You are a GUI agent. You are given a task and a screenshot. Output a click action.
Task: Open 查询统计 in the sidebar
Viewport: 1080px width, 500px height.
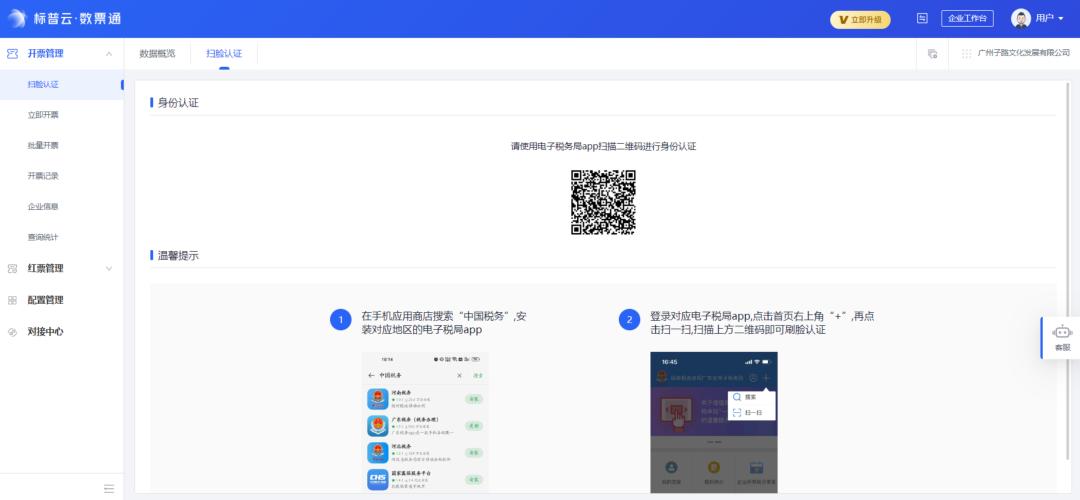pyautogui.click(x=43, y=237)
